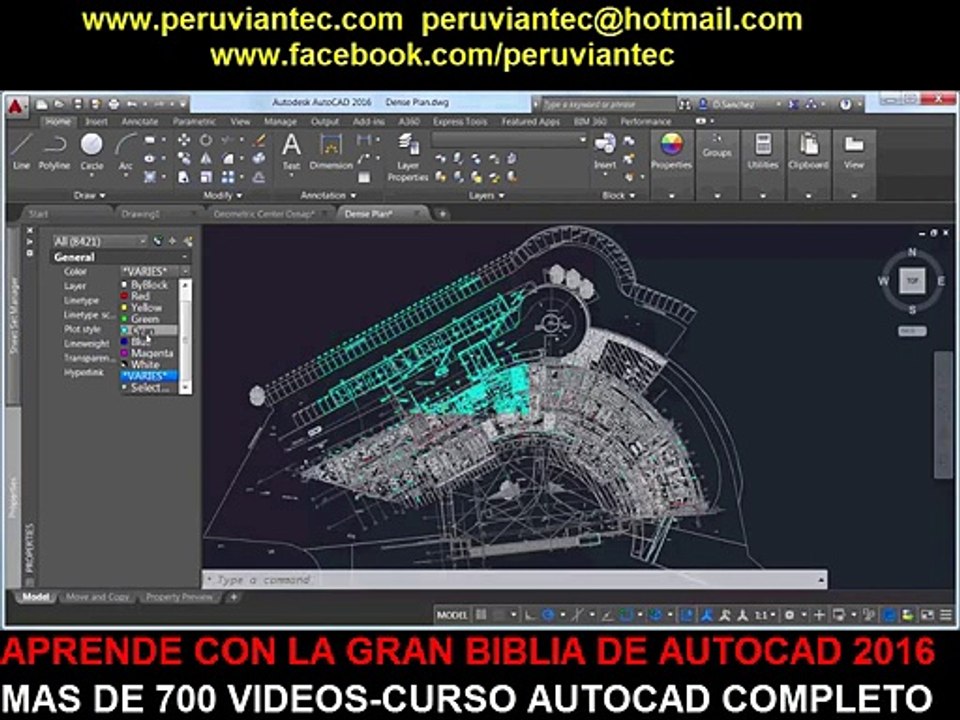Viewport: 960px width, 720px height.
Task: Click the Dimension tool
Action: [331, 151]
